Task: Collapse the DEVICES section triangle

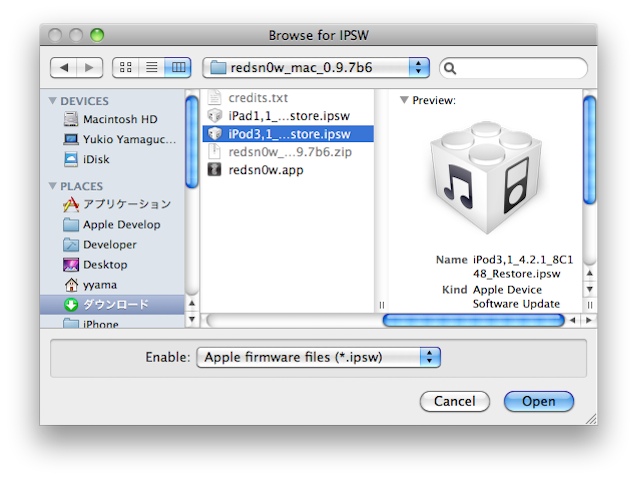Action: [52, 100]
